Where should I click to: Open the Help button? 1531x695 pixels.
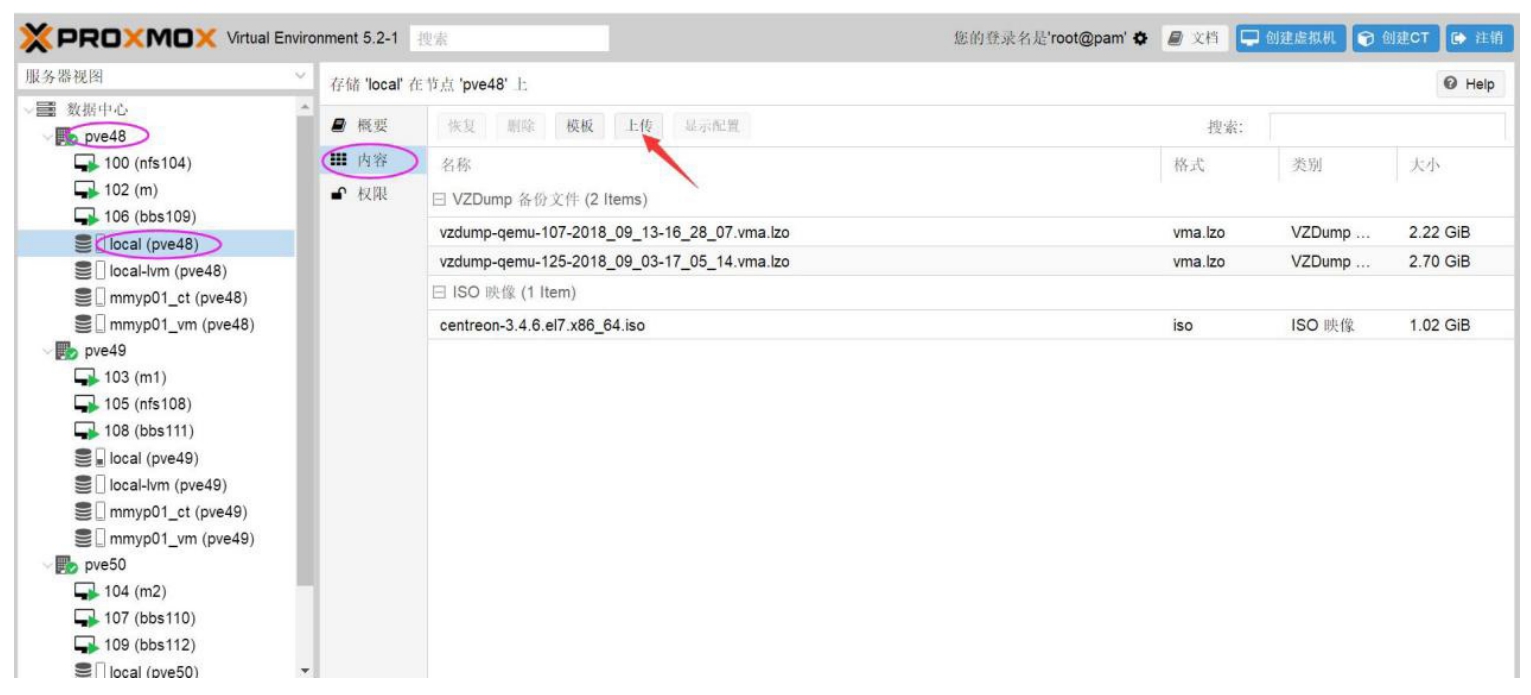tap(1470, 84)
